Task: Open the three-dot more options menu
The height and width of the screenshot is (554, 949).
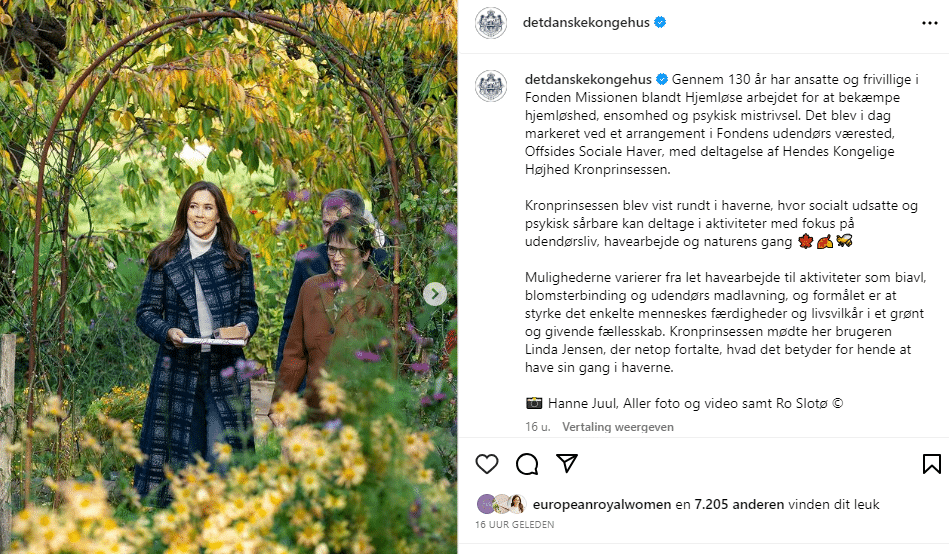Action: point(930,23)
